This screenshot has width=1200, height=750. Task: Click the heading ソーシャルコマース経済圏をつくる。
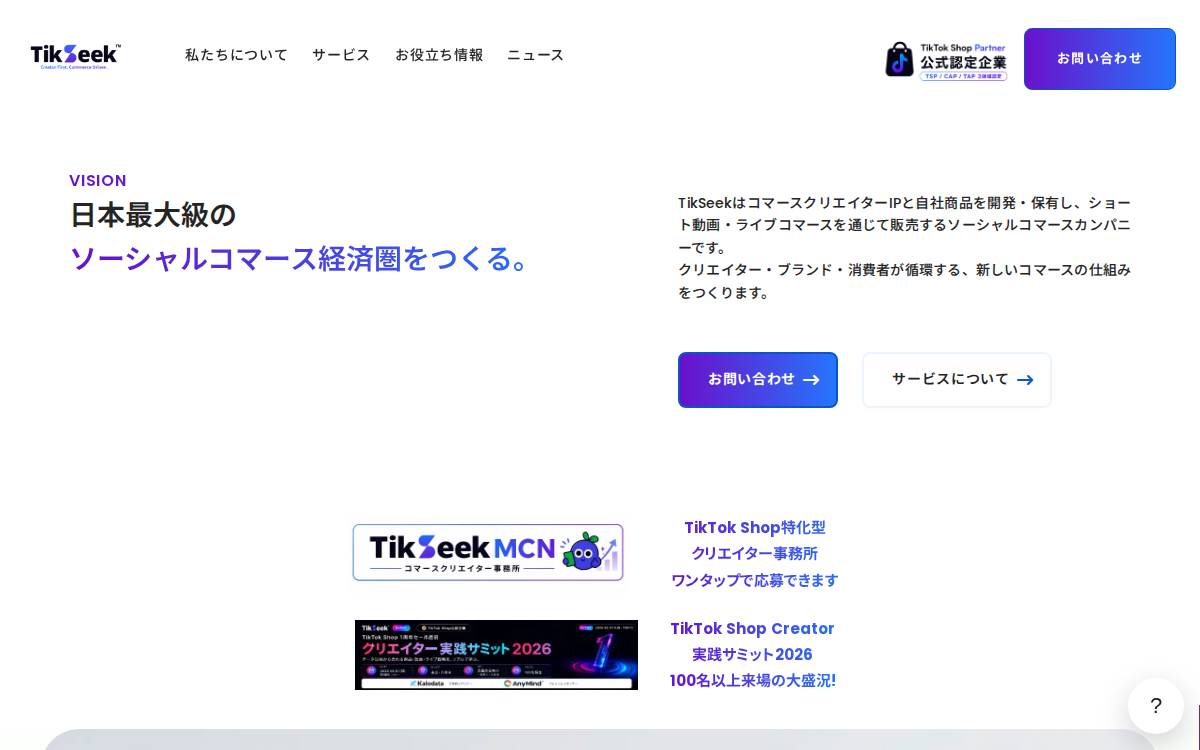coord(299,259)
